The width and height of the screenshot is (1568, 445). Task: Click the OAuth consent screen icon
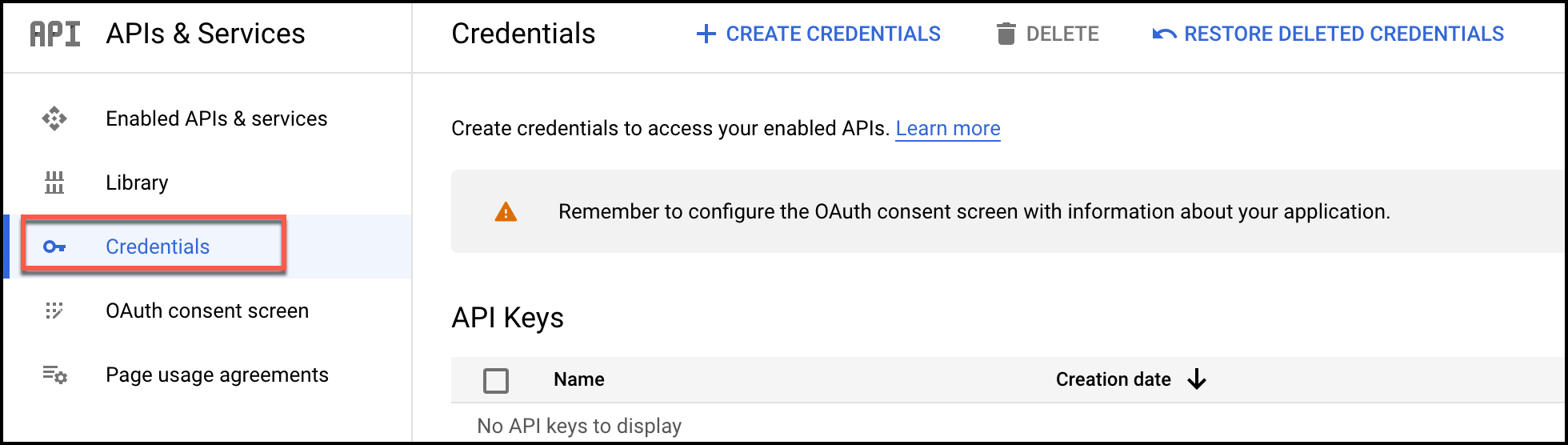pyautogui.click(x=54, y=311)
